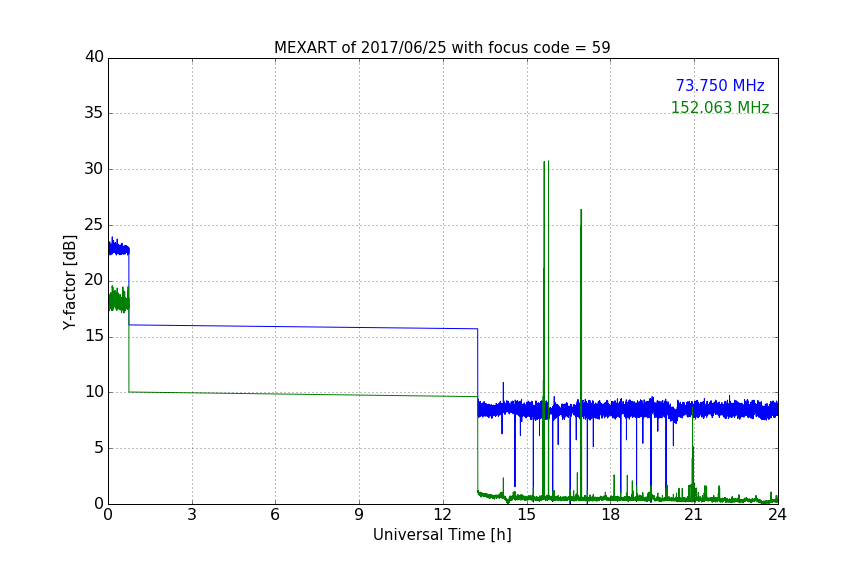Screen dimensions: 864x576
Task: Click the 'Y-factor [dB]' axis label
Action: (x=69, y=282)
